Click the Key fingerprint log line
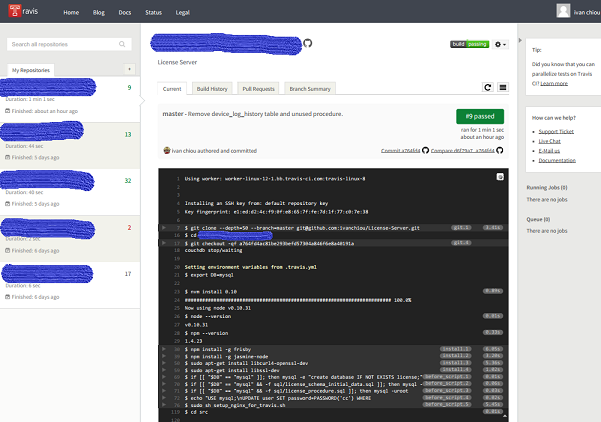 [x=333, y=212]
